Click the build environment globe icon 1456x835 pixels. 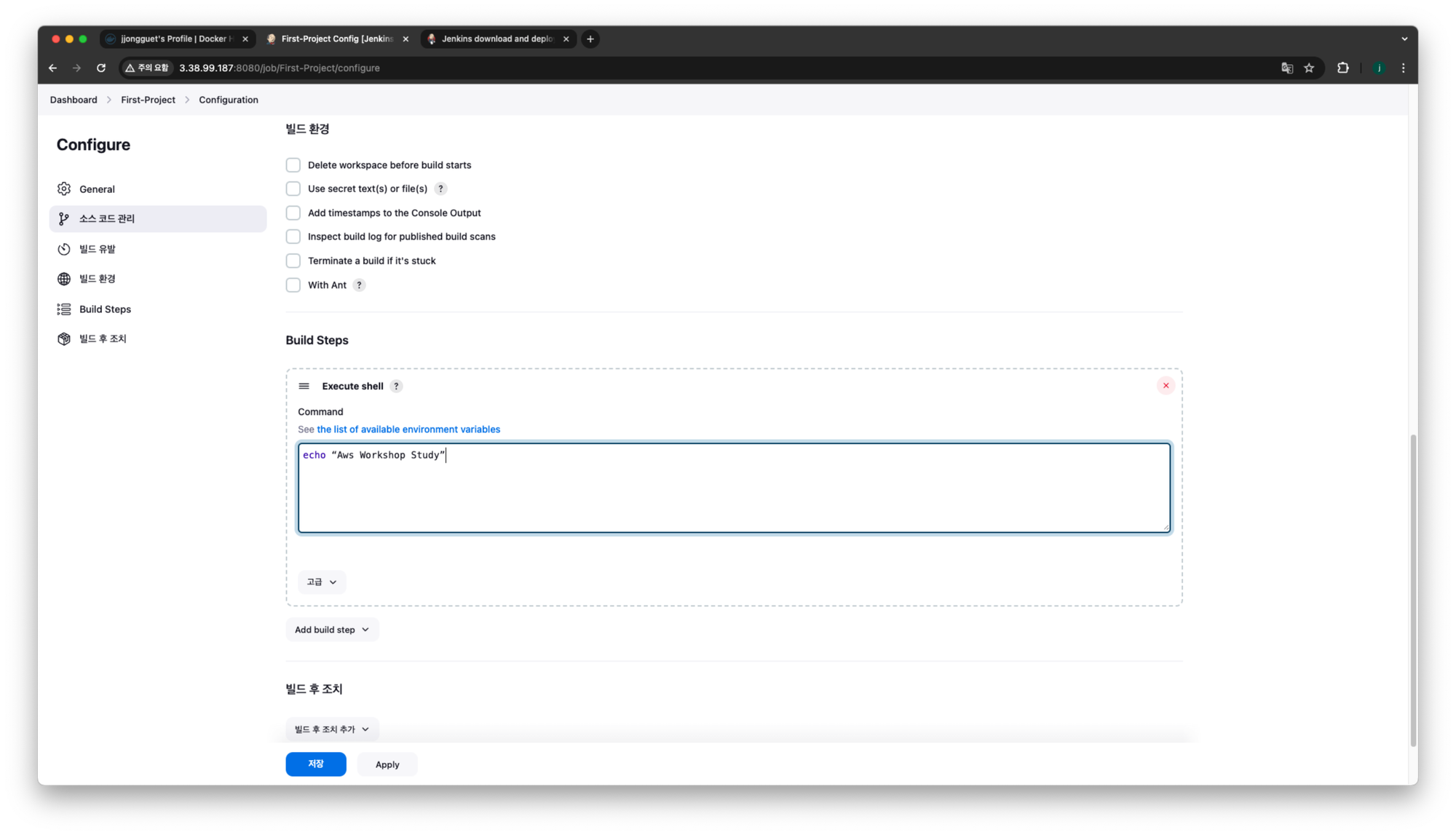pyautogui.click(x=64, y=279)
